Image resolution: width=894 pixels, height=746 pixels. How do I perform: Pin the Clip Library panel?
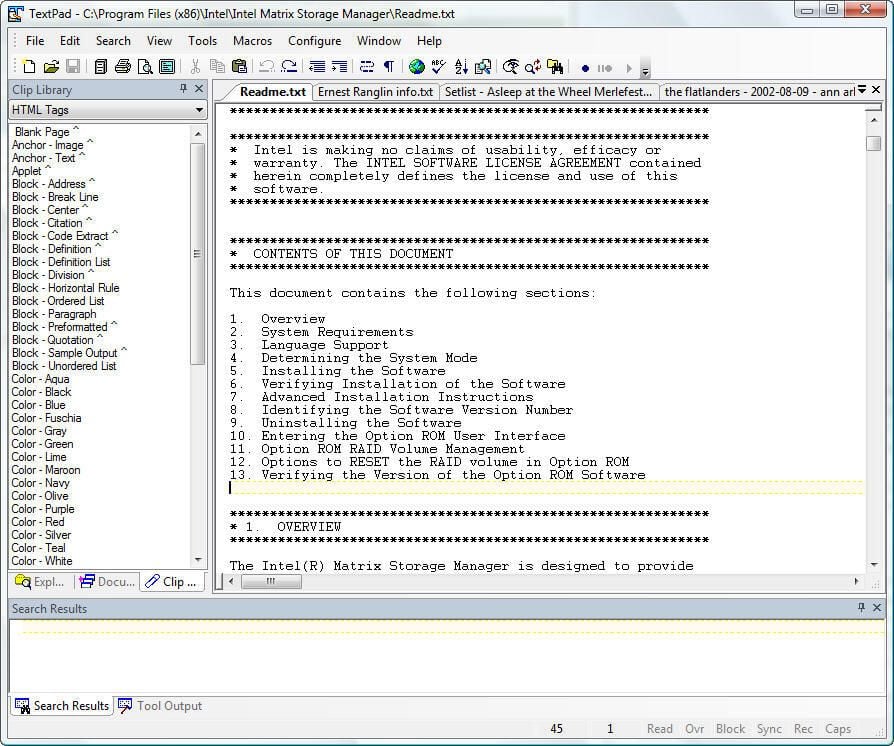183,88
